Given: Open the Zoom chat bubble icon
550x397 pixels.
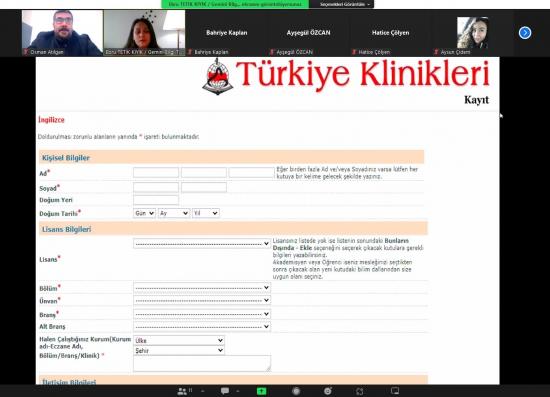Looking at the screenshot, I should [225, 391].
